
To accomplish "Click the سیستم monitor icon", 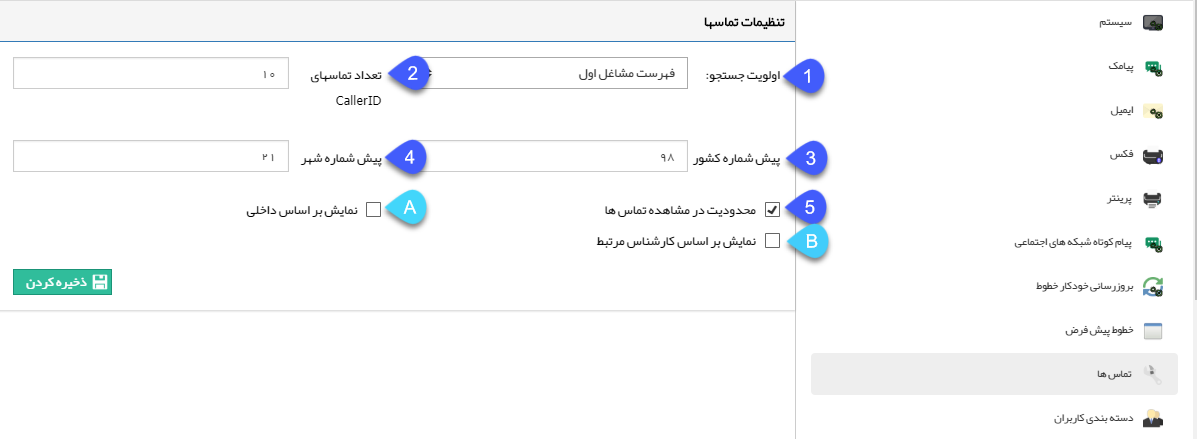I will 1152,23.
